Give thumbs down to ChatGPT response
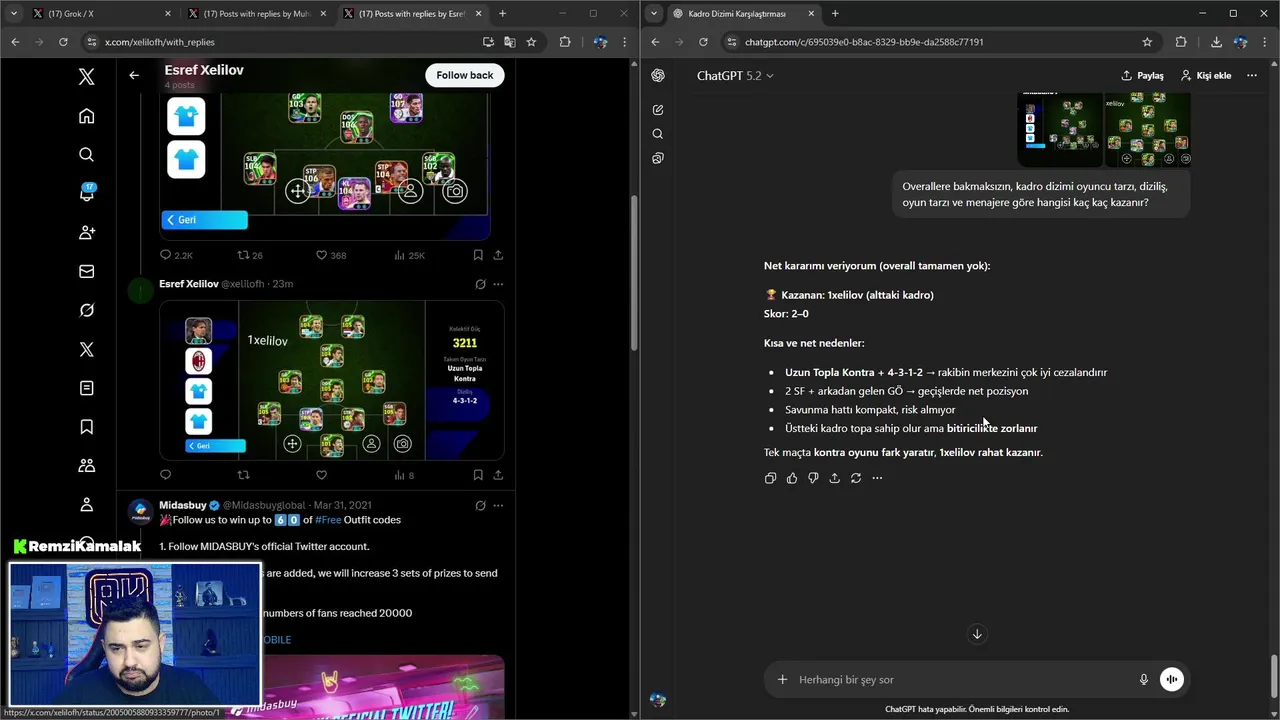Viewport: 1280px width, 720px height. coord(813,478)
